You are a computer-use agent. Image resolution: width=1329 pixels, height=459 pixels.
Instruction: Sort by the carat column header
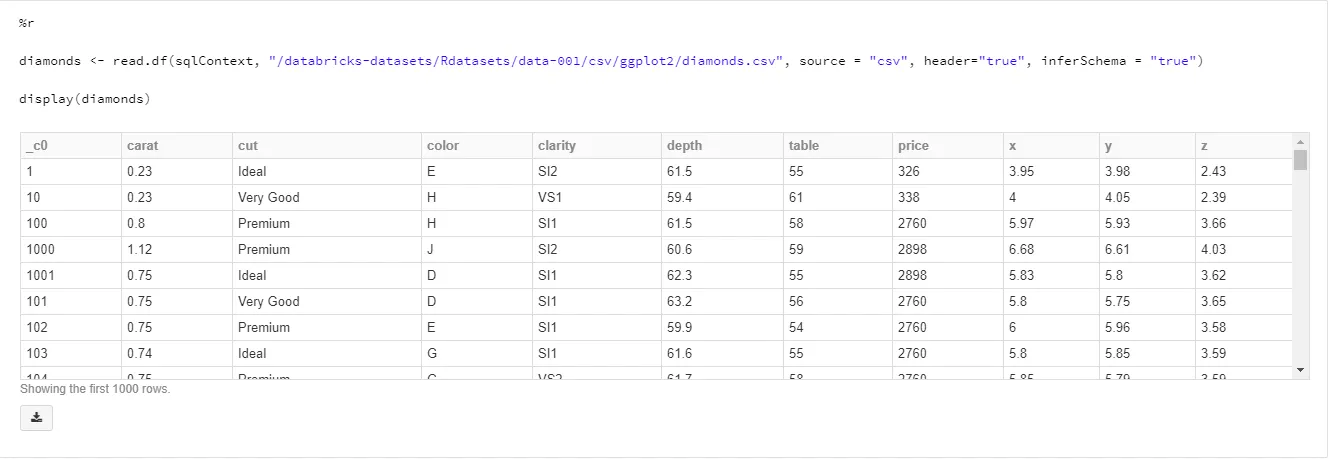(143, 146)
